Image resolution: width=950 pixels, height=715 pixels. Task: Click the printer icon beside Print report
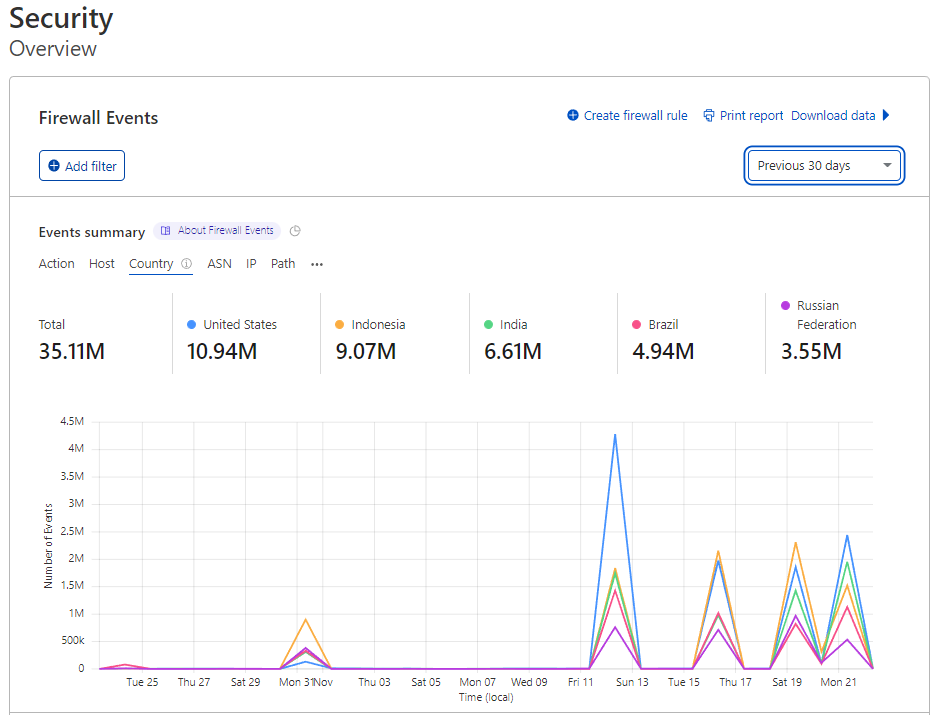pyautogui.click(x=709, y=116)
